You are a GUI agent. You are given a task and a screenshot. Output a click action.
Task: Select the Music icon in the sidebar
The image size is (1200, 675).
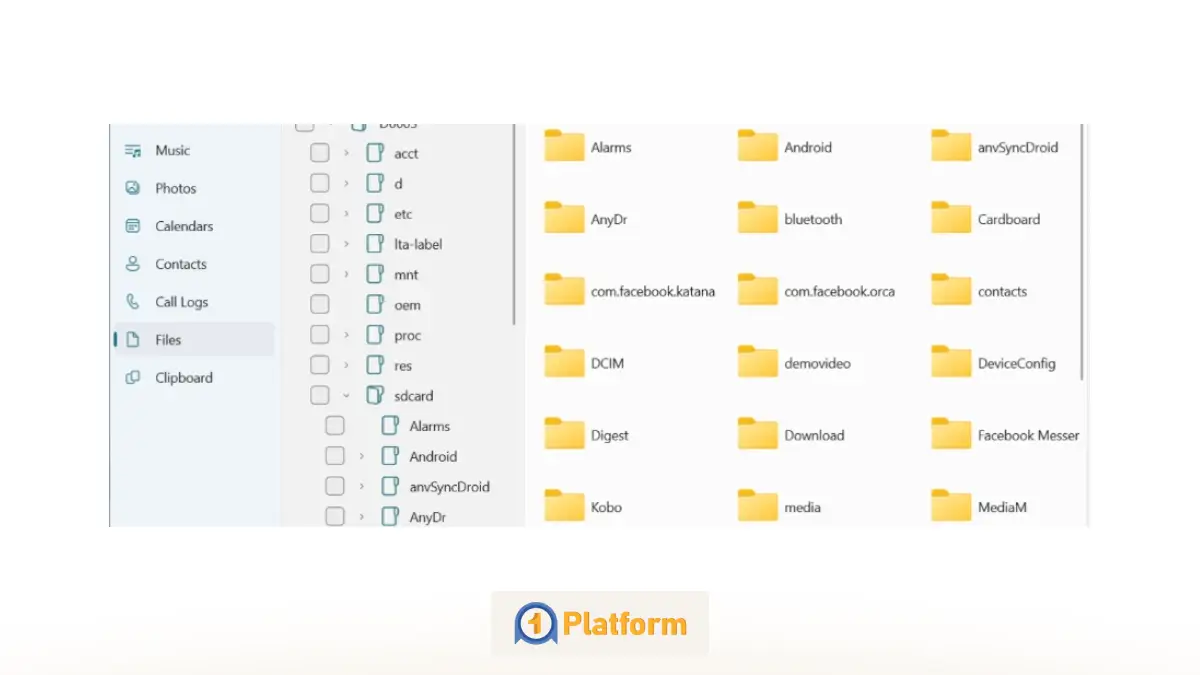pos(134,150)
